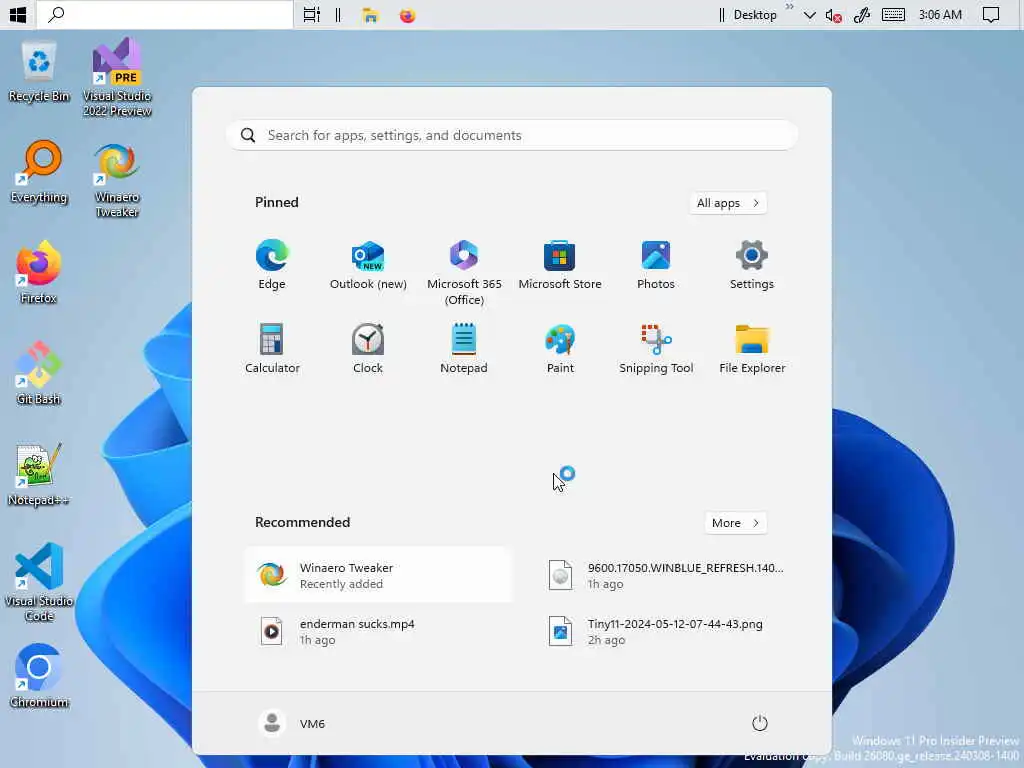Open Settings from the Start menu
The image size is (1024, 768).
[x=752, y=264]
